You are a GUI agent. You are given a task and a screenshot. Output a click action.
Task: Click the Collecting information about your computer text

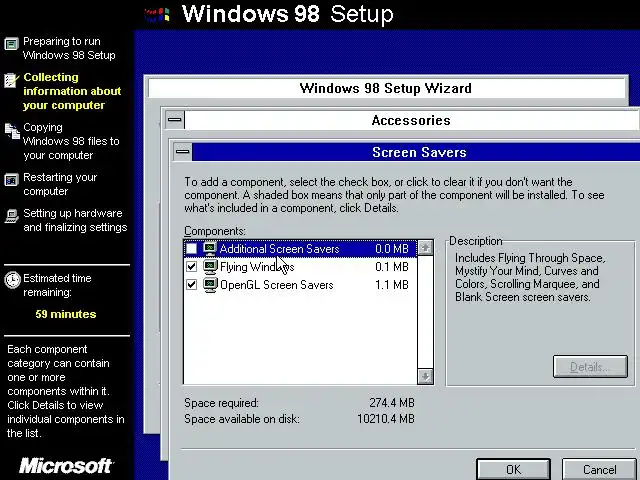[x=72, y=91]
